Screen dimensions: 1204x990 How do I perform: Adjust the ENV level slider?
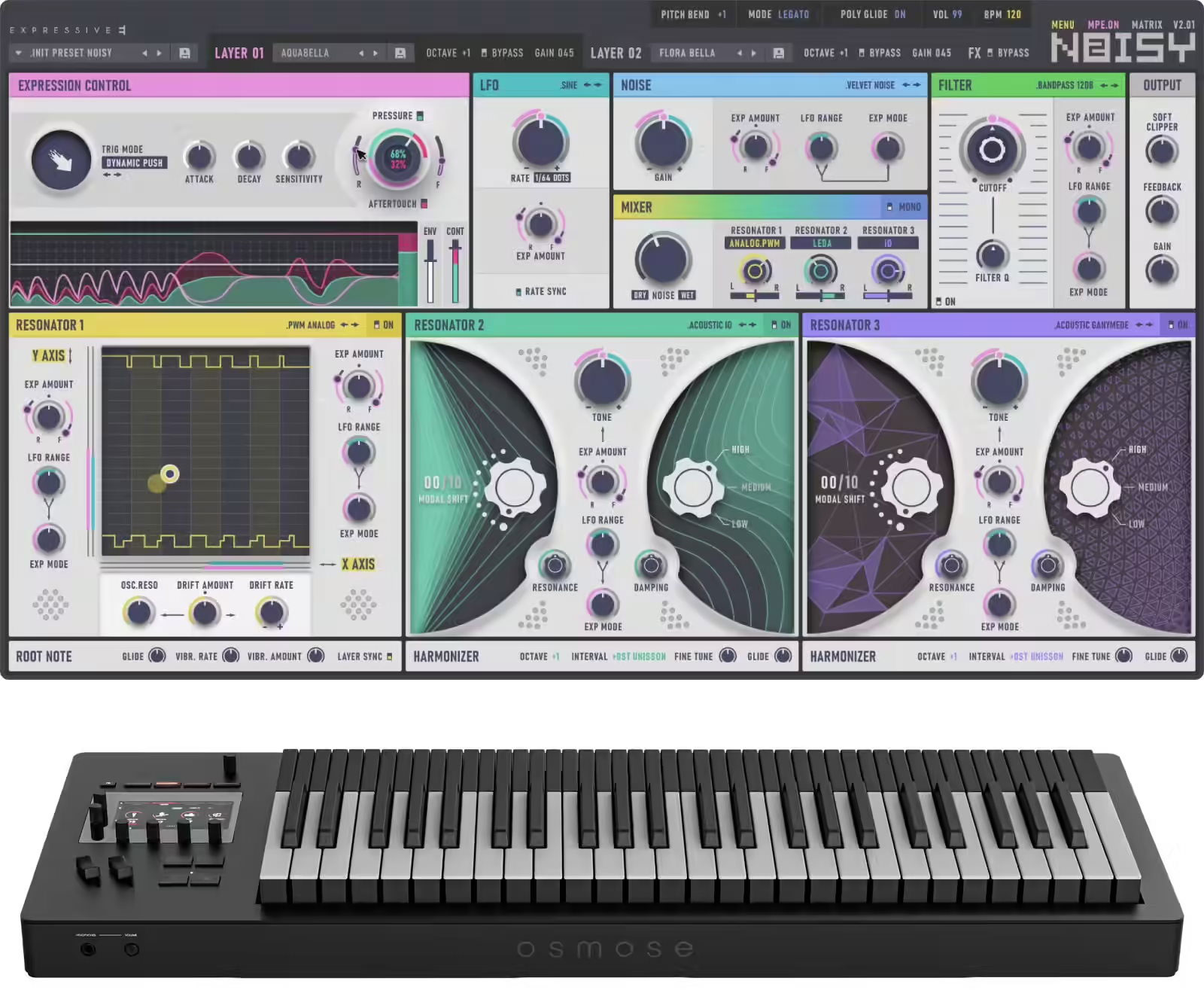coord(430,271)
